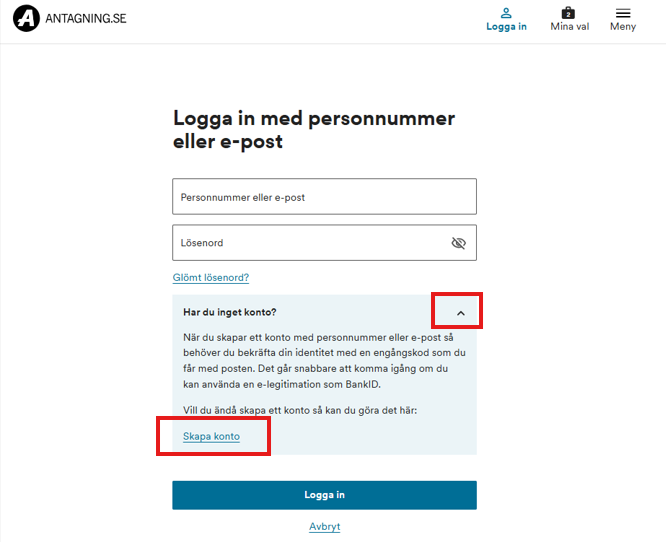Select the 'Logga in' label in header
Image resolution: width=666 pixels, height=542 pixels.
pyautogui.click(x=506, y=27)
